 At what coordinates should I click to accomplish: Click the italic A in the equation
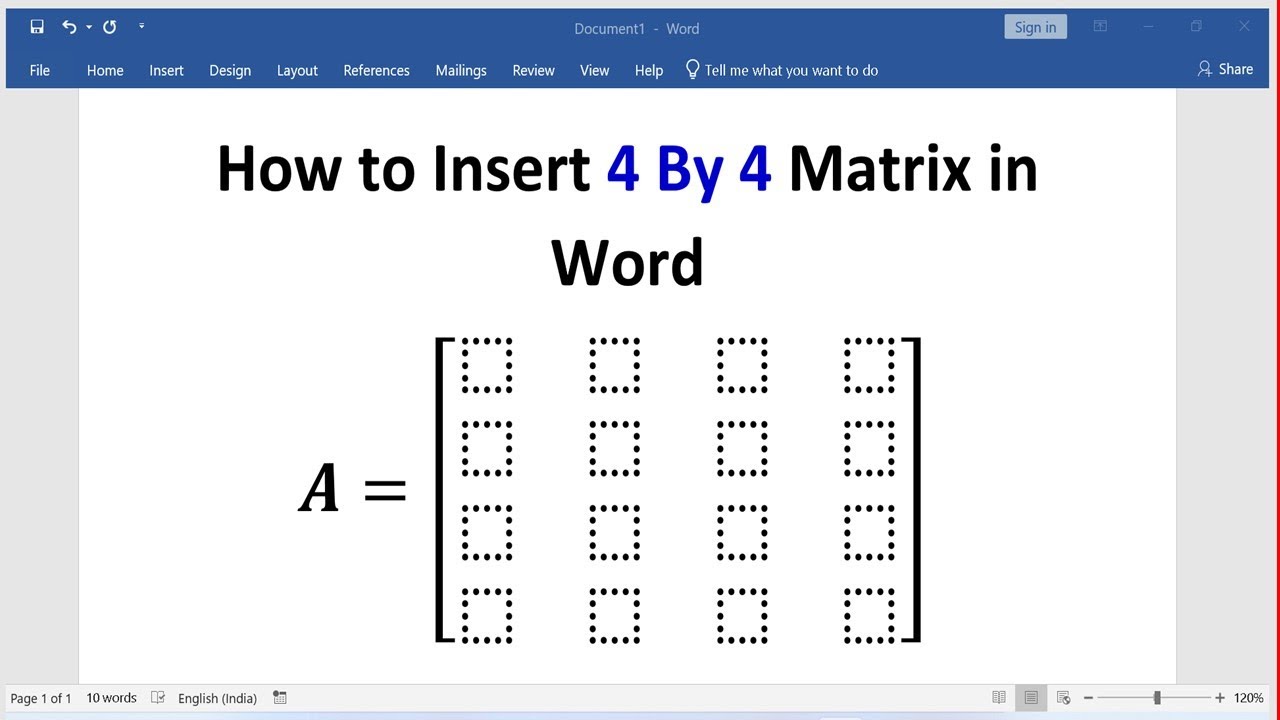click(320, 490)
